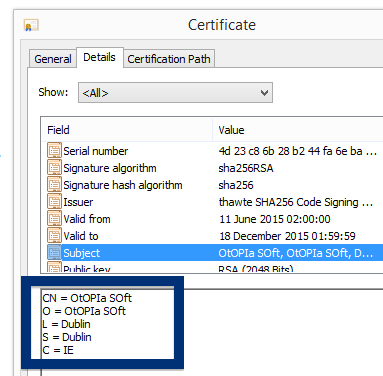Click the CN = OtOPIa SOft detail text
This screenshot has height=376, width=383.
pyautogui.click(x=87, y=298)
